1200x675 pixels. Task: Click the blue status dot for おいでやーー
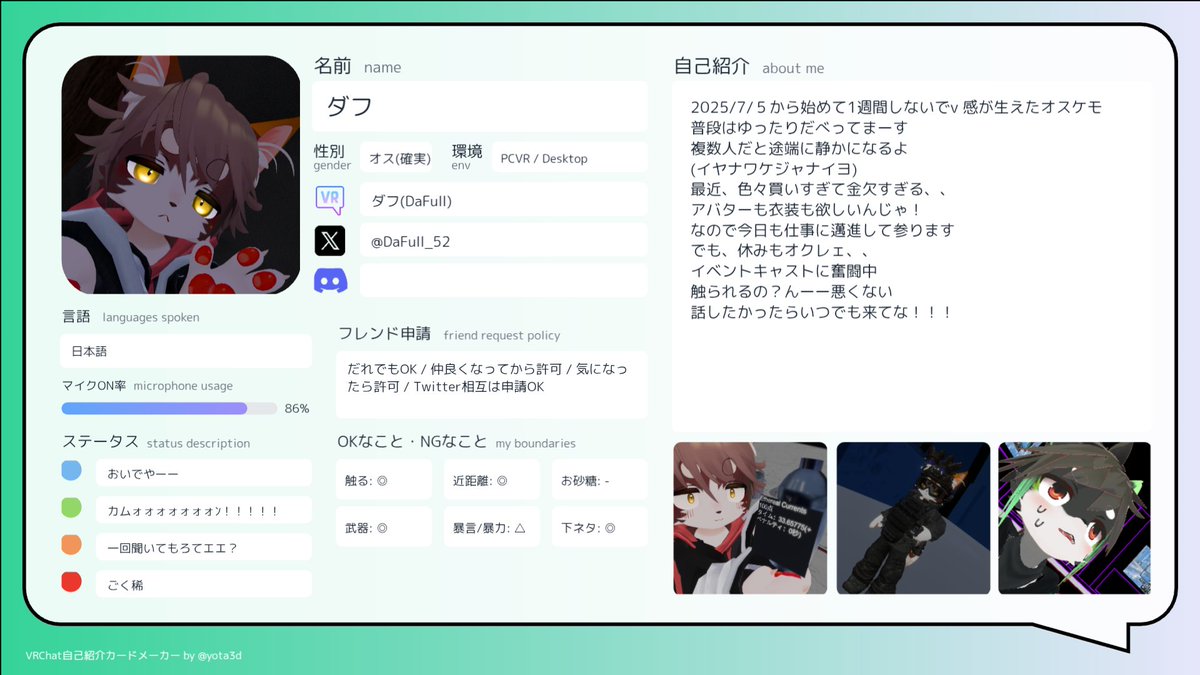[71, 469]
